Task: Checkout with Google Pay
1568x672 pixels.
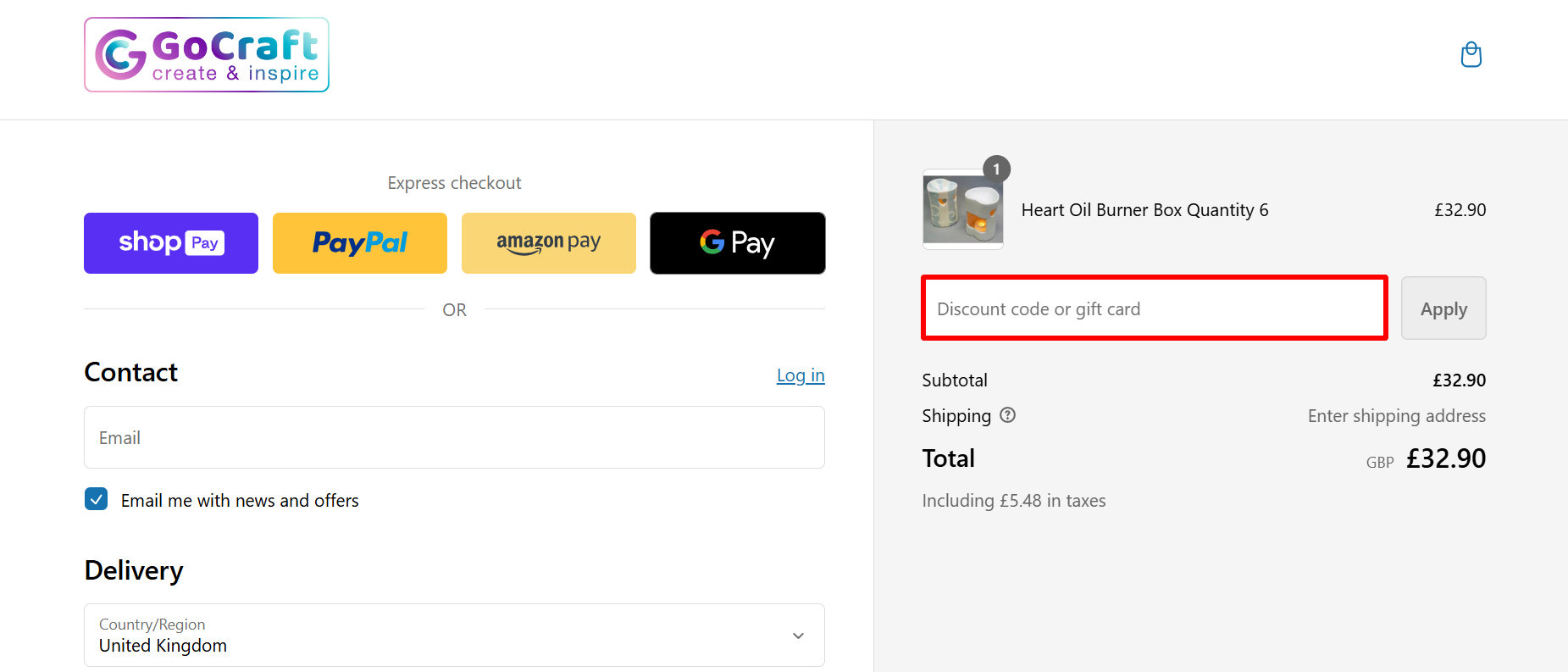Action: [x=737, y=243]
